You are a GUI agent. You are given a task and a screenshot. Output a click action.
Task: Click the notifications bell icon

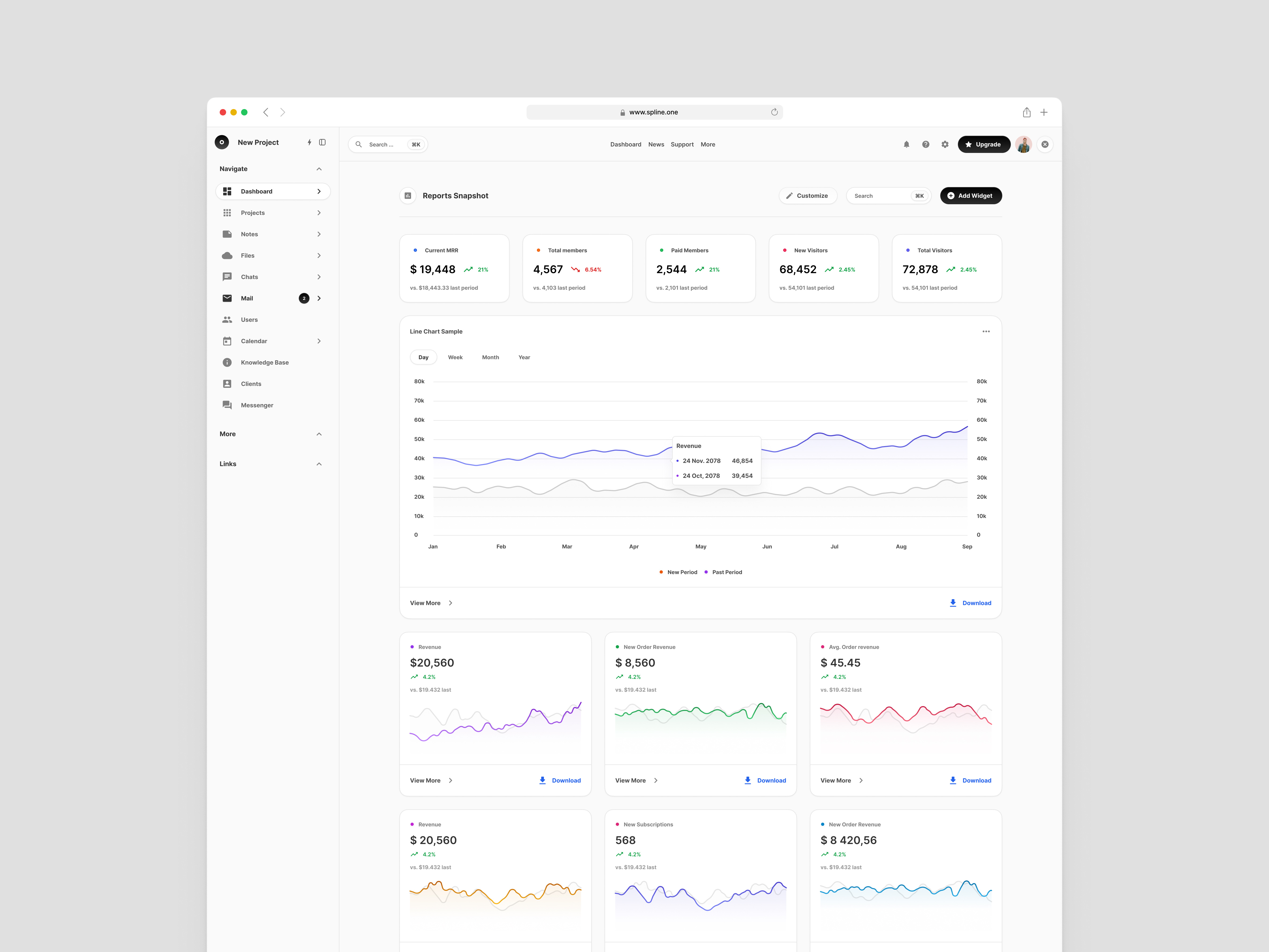click(x=906, y=144)
